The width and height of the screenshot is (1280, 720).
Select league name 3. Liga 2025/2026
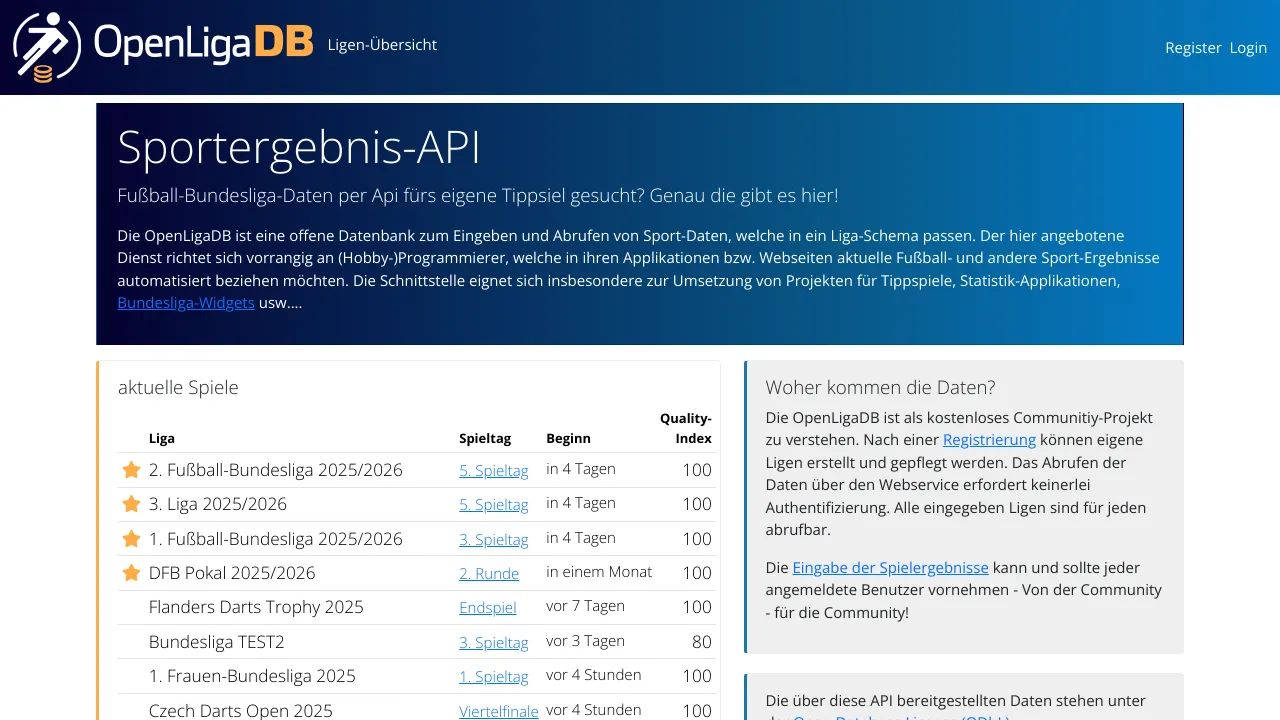coord(218,504)
